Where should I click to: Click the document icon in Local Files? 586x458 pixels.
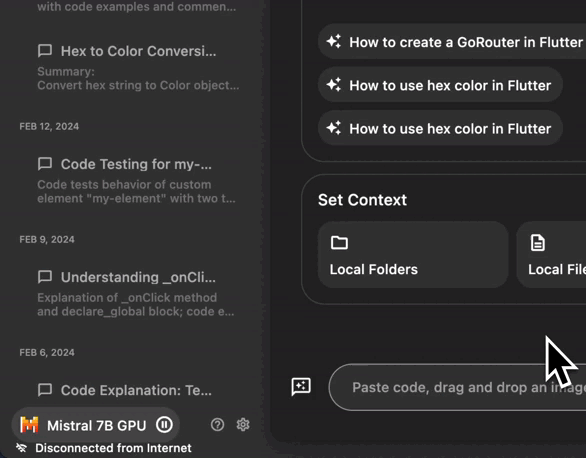[538, 243]
